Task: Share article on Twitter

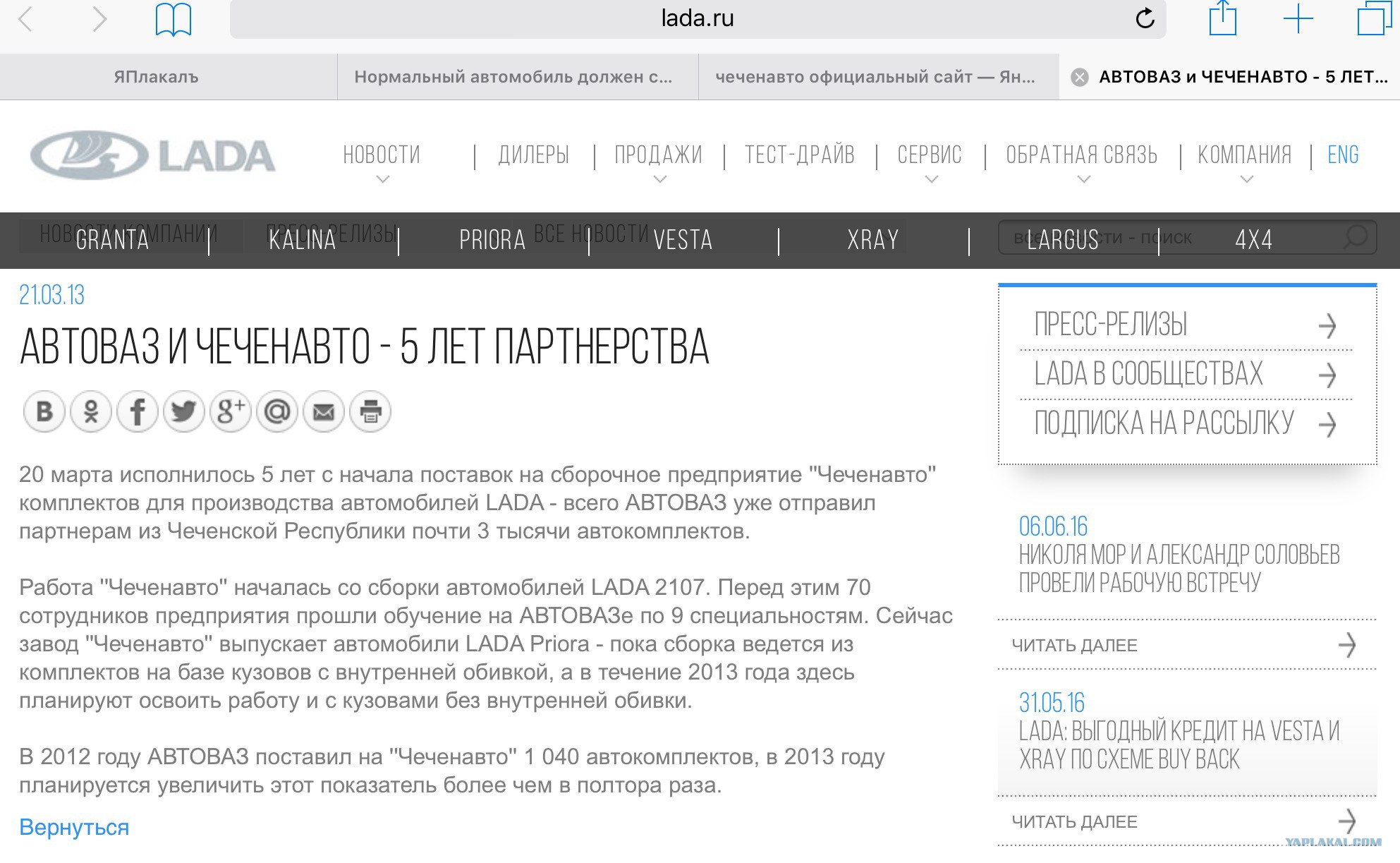Action: point(184,411)
